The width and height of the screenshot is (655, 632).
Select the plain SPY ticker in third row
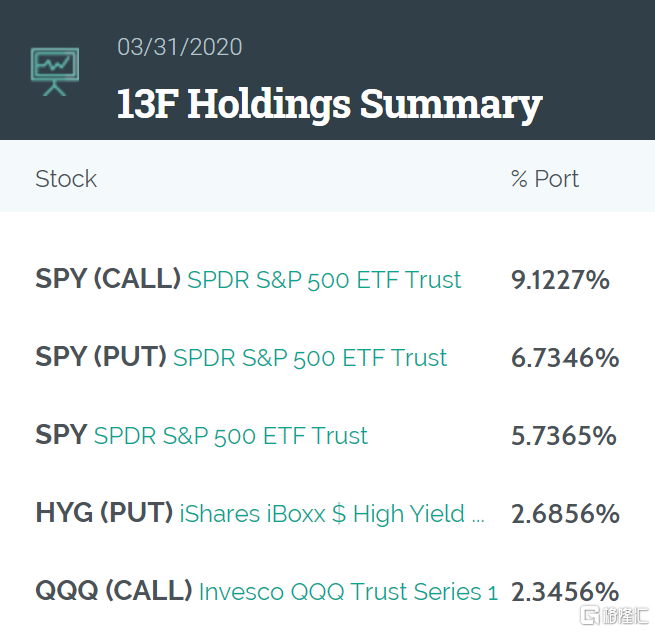[61, 435]
